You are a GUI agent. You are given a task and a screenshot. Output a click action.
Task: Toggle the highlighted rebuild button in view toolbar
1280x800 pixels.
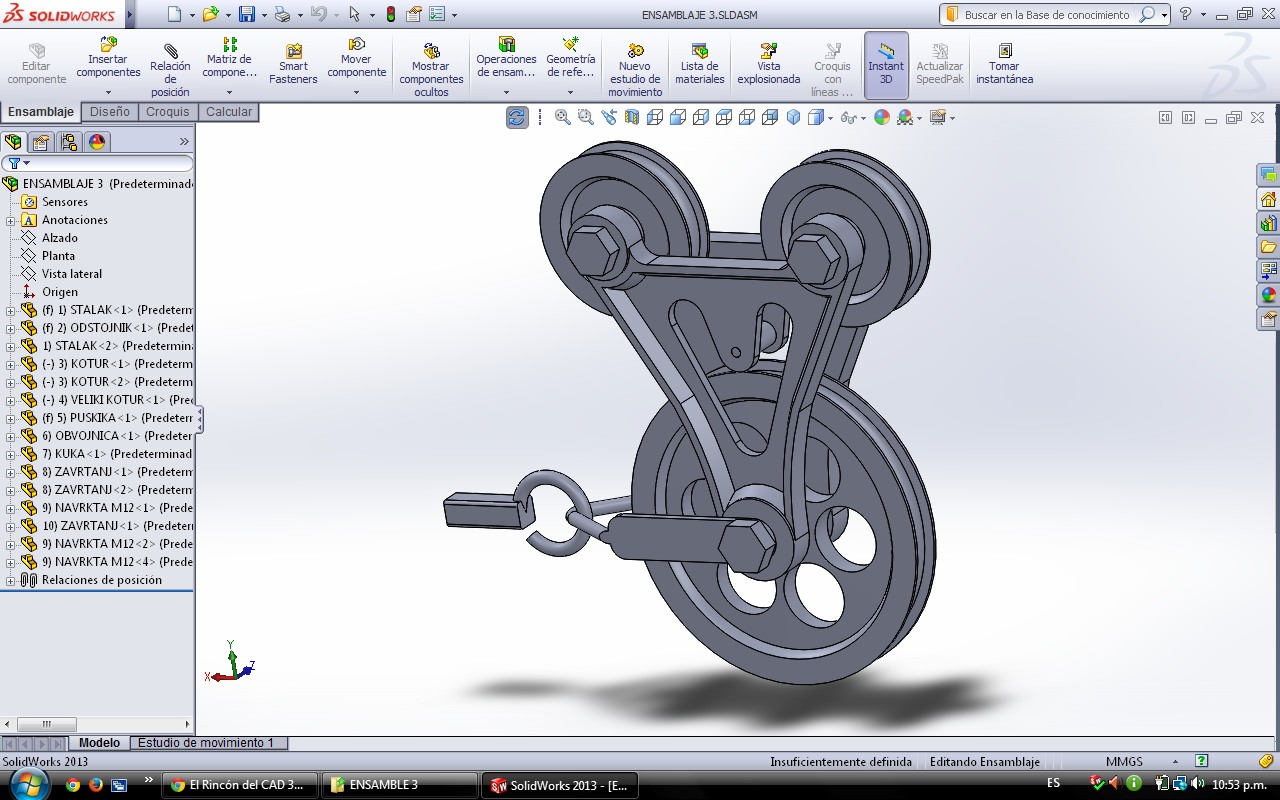point(517,117)
